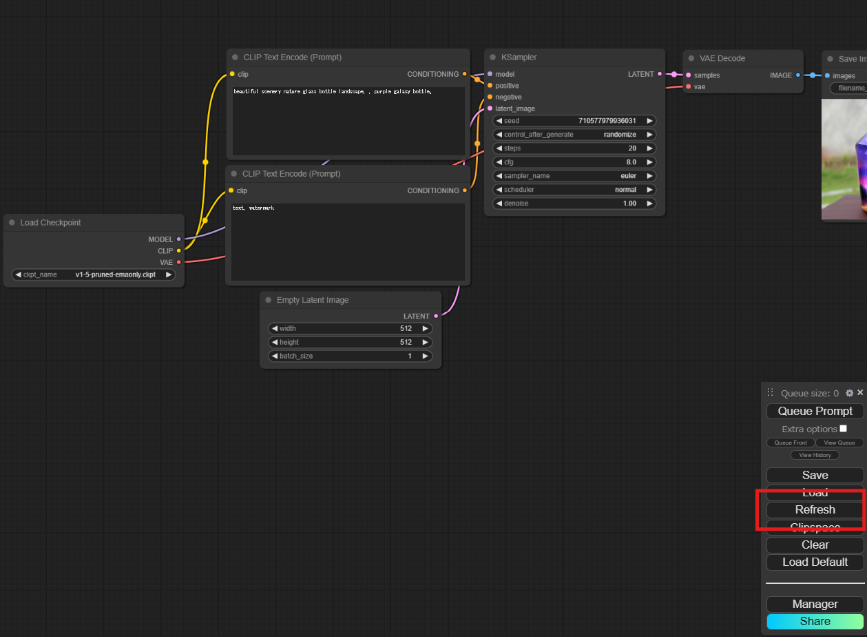Image resolution: width=867 pixels, height=637 pixels.
Task: Click the generated bottle image preview
Action: pyautogui.click(x=844, y=160)
